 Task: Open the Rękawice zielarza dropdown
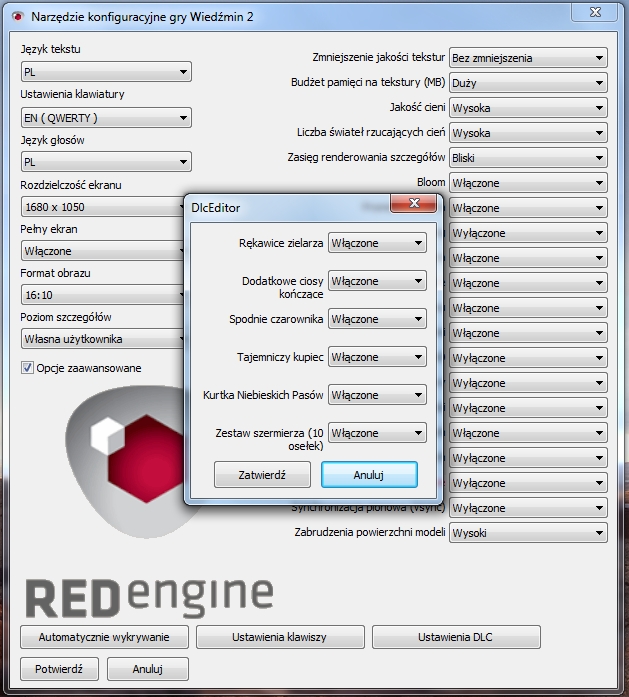pyautogui.click(x=377, y=243)
